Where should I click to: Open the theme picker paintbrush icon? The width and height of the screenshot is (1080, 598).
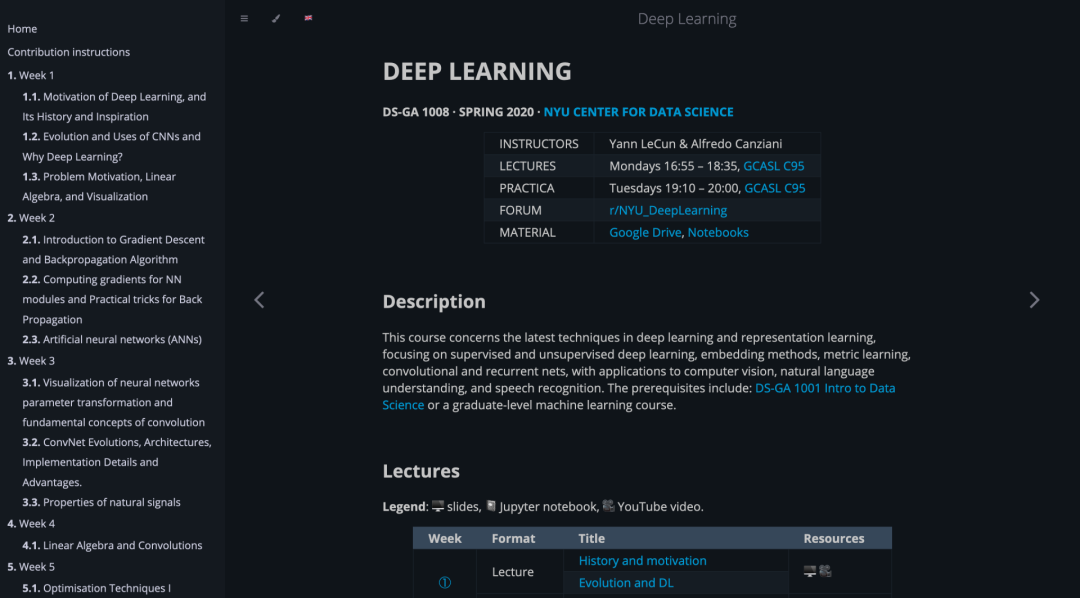(x=276, y=19)
